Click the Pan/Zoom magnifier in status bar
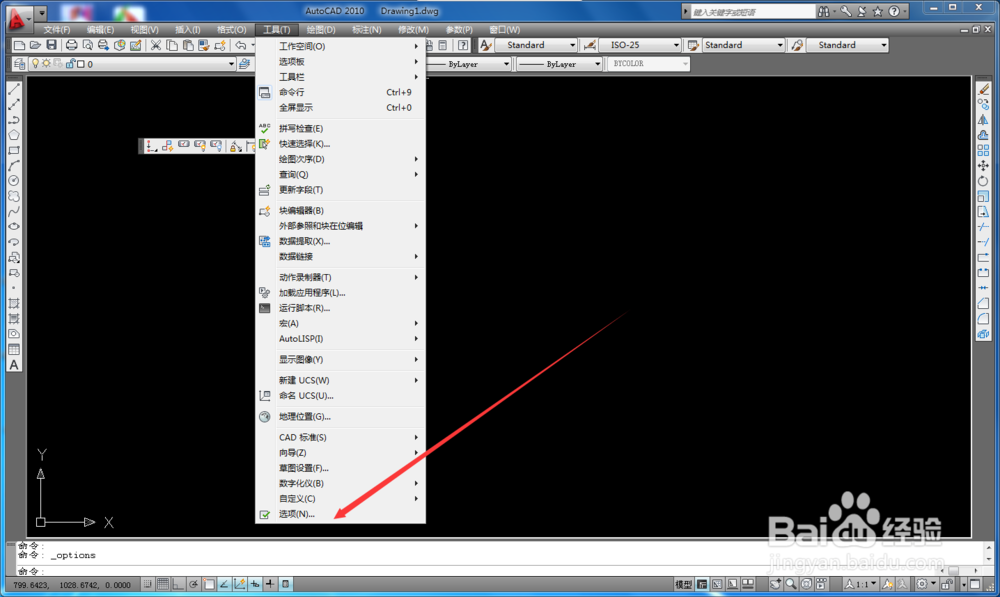The height and width of the screenshot is (597, 1000). pyautogui.click(x=791, y=584)
